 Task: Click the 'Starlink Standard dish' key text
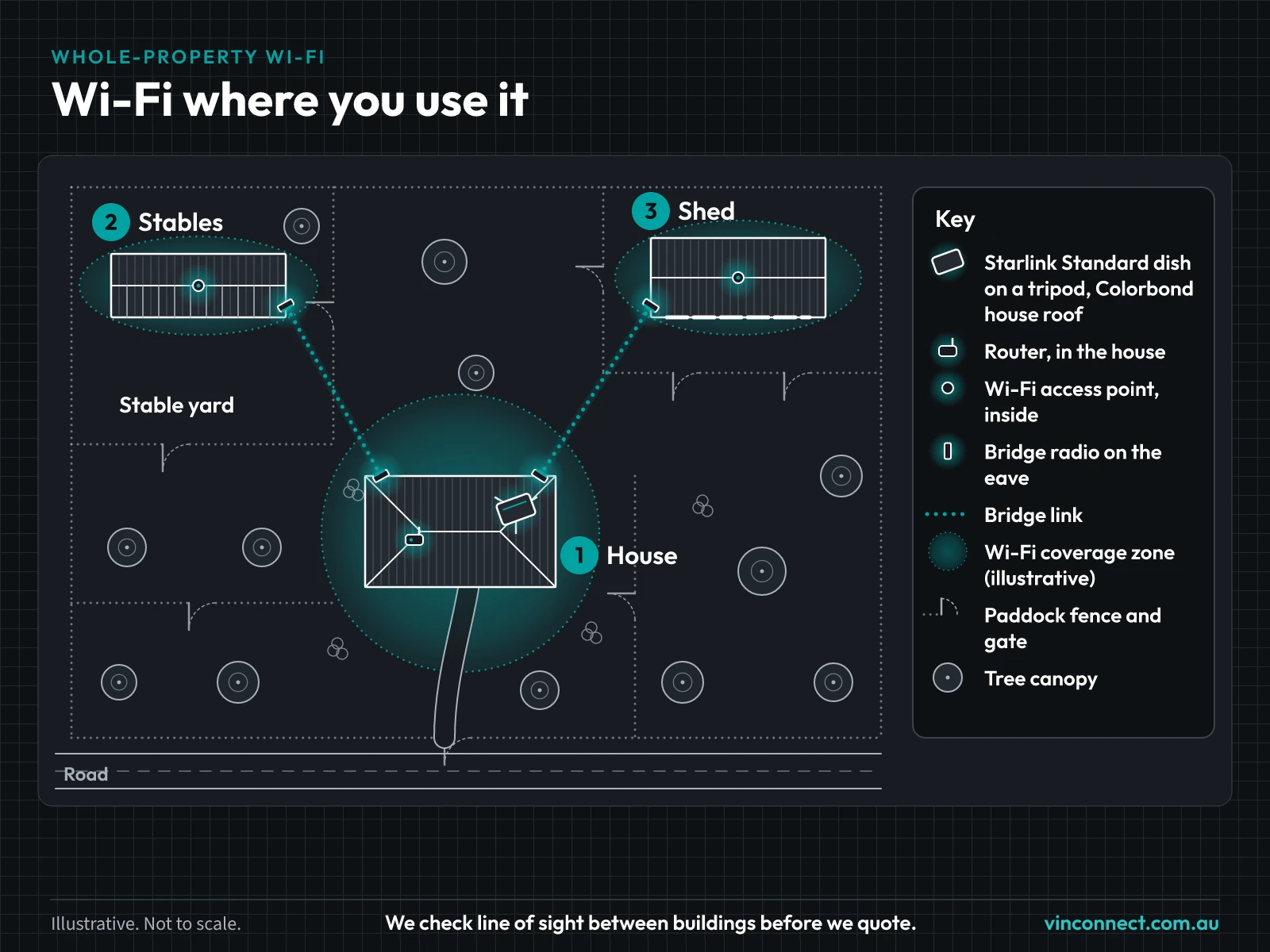(x=1088, y=288)
